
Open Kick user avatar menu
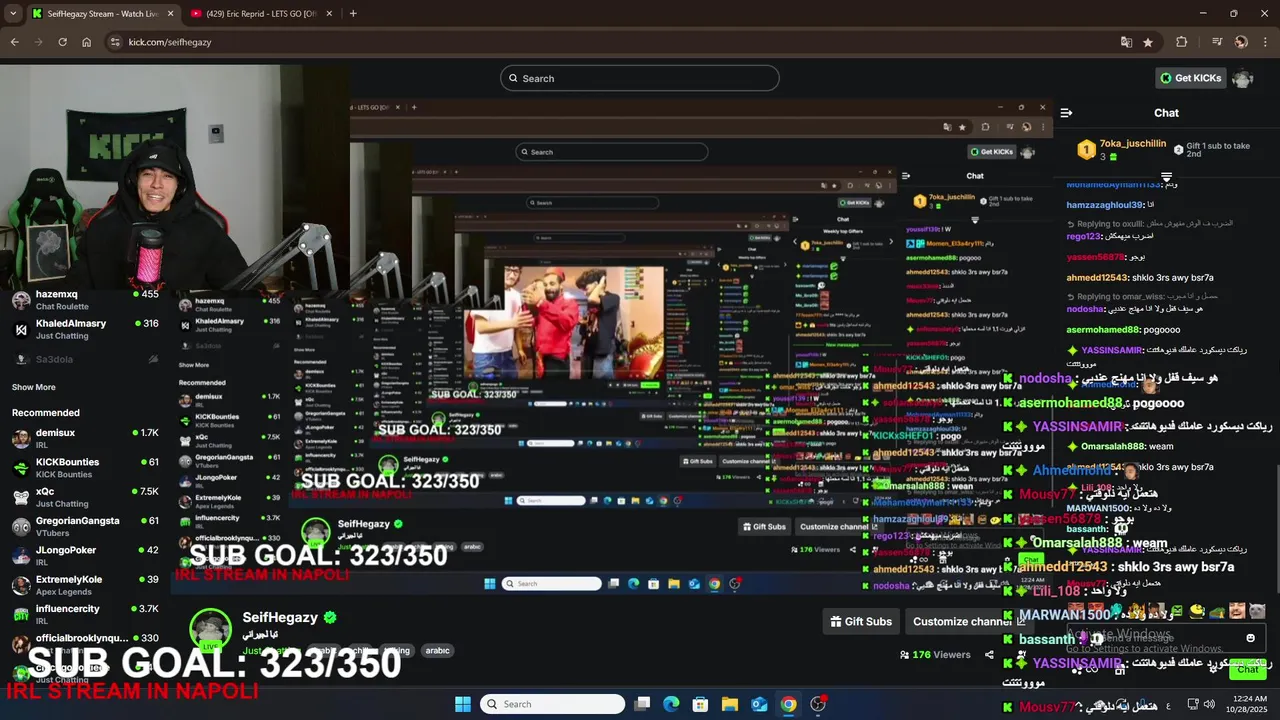coord(1242,78)
